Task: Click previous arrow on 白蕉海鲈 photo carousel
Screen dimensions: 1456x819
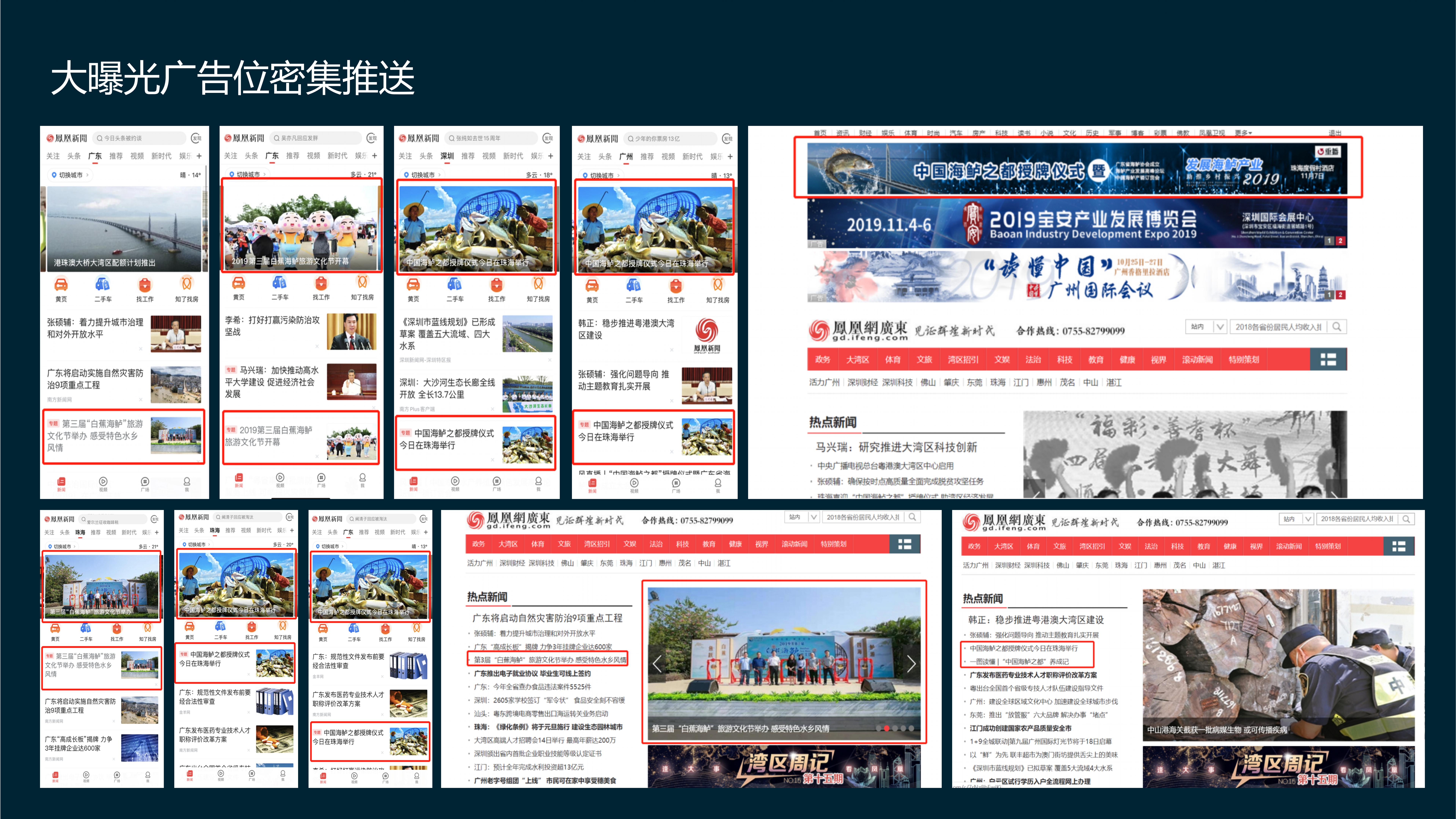Action: (x=657, y=664)
